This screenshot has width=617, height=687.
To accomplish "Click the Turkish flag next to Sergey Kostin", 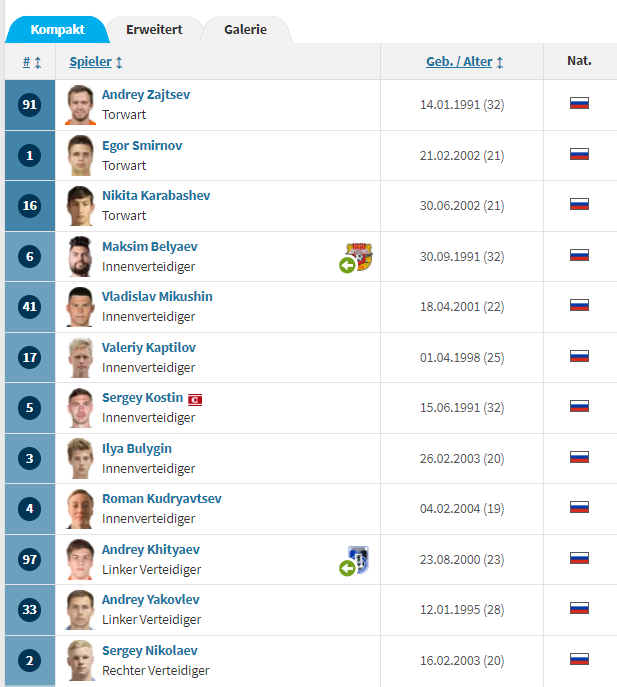I will 196,398.
